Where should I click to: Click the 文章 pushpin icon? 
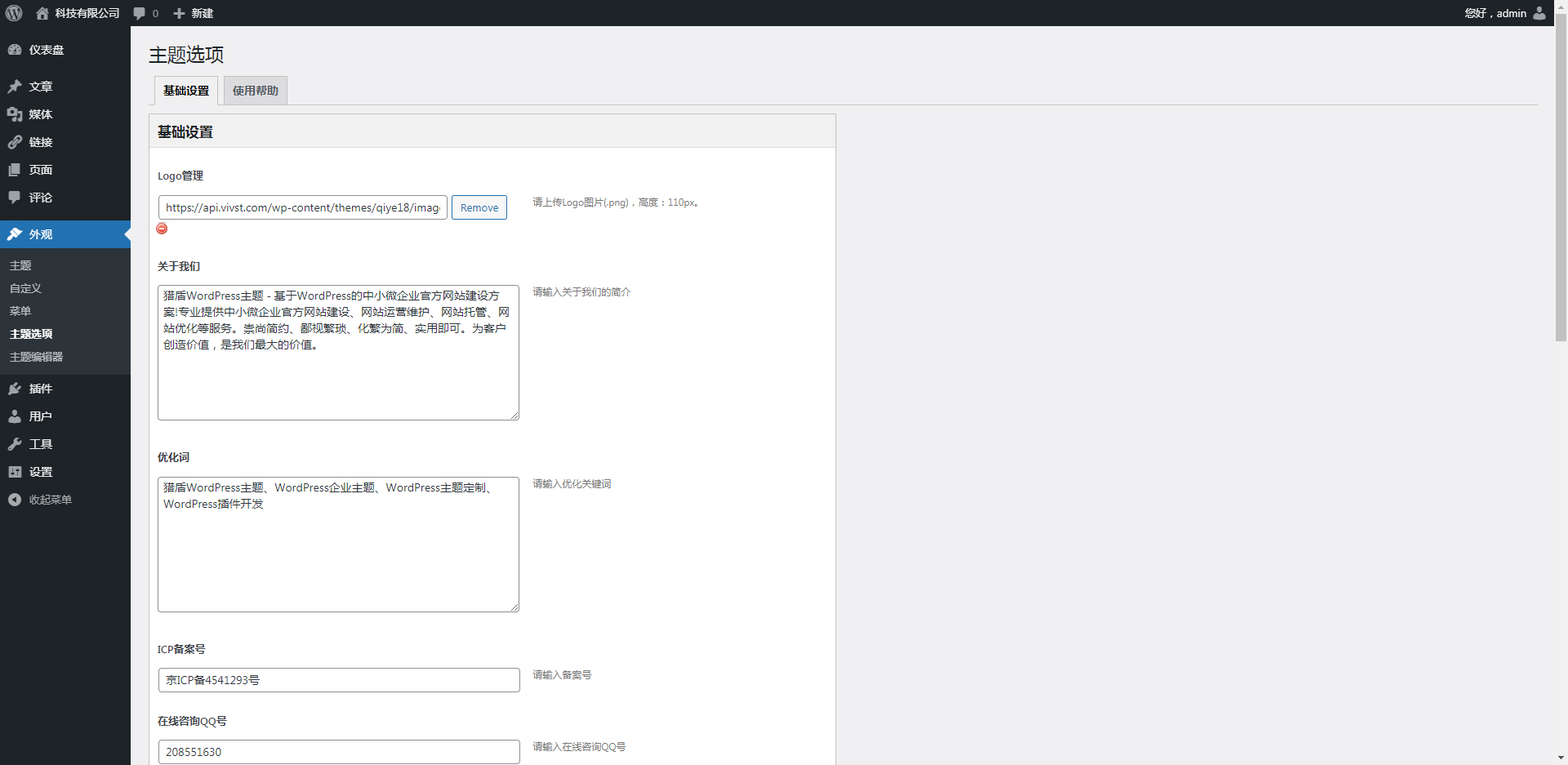[x=15, y=87]
